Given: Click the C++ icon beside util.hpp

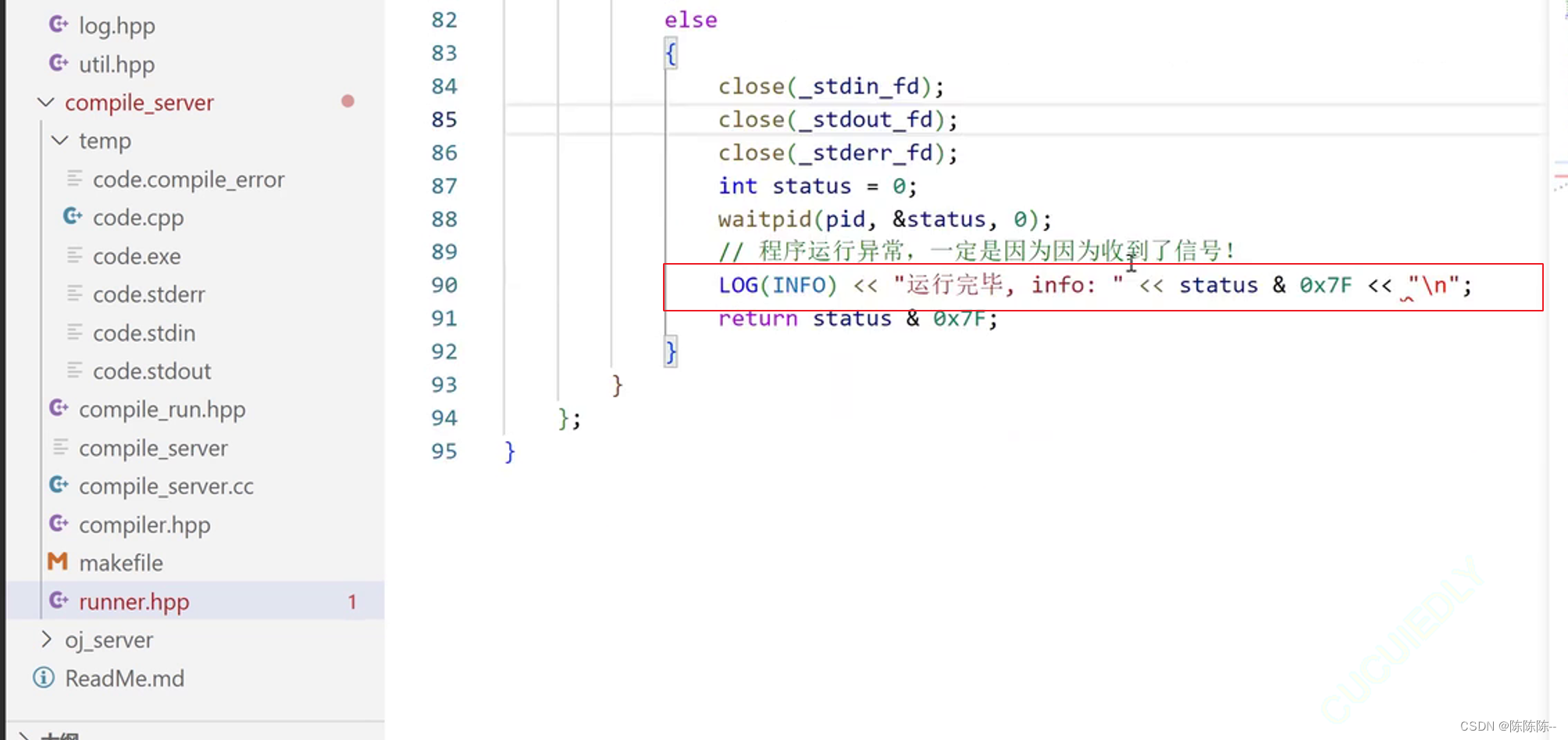Looking at the screenshot, I should (x=59, y=63).
